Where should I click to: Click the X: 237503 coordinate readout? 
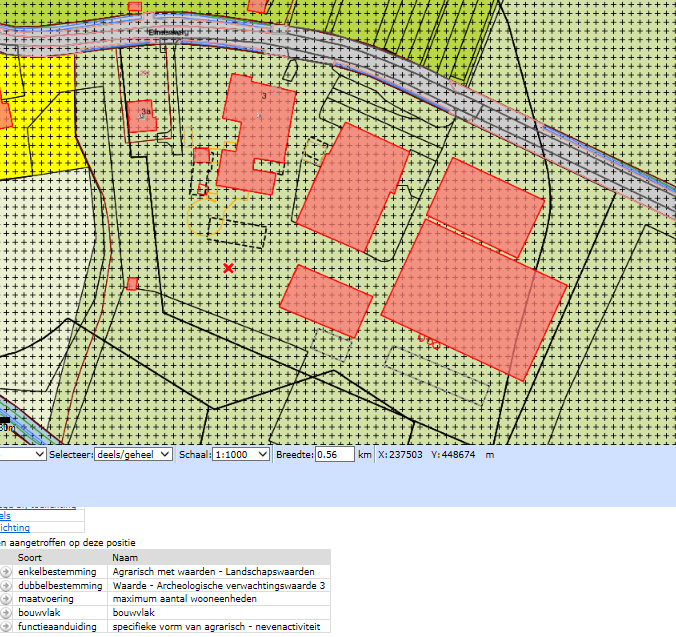point(401,455)
